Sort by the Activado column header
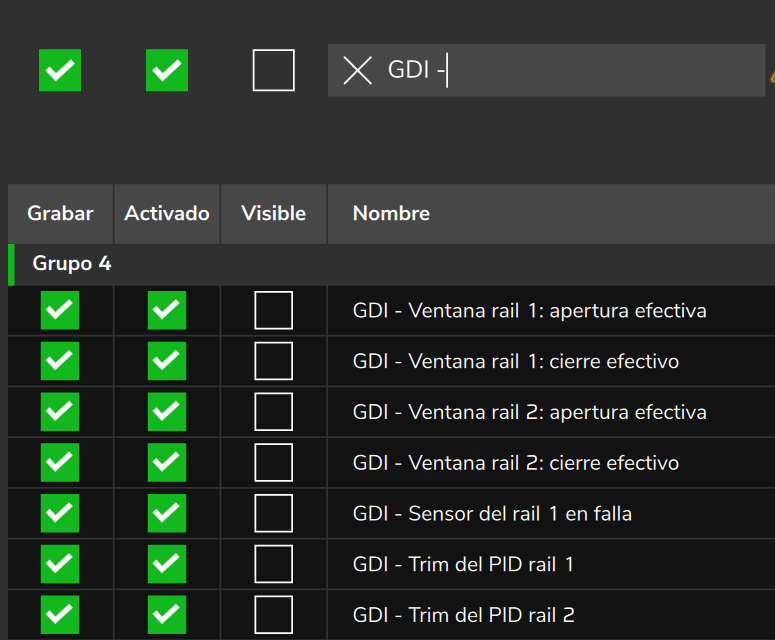Viewport: 775px width, 640px height. coord(167,213)
